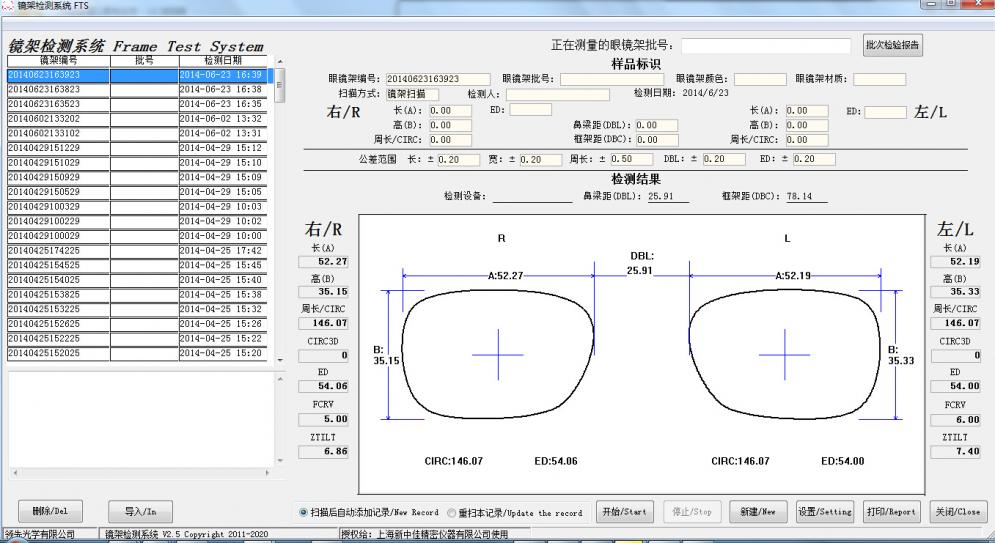Click the 检测人 inspector field
The image size is (995, 543).
click(x=557, y=94)
